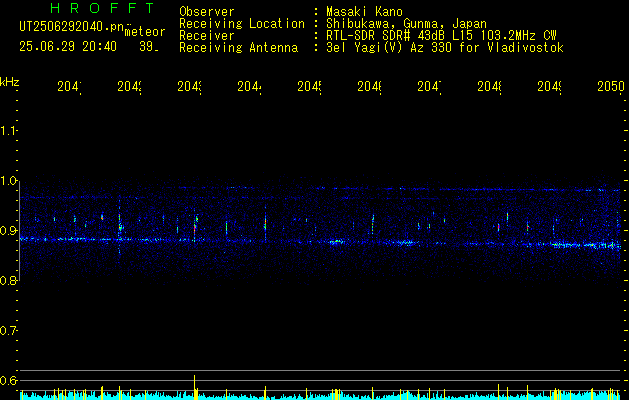This screenshot has width=629, height=400.
Task: Click the 'Receiver' field label
Action: pos(207,36)
